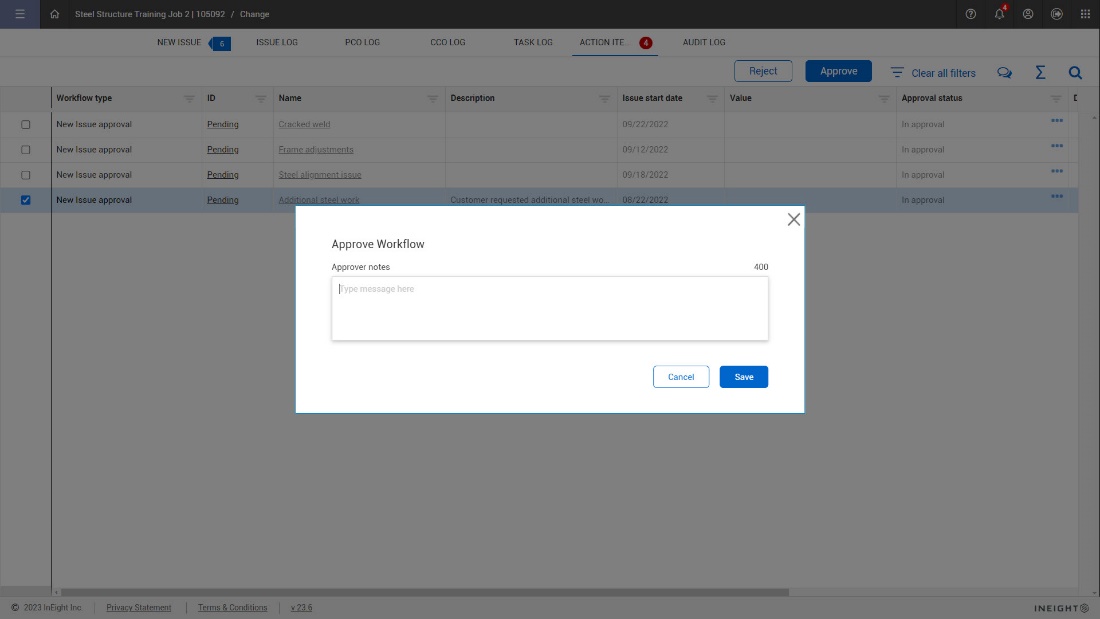1100x619 pixels.
Task: Cancel the Approve Workflow dialog
Action: pyautogui.click(x=681, y=377)
